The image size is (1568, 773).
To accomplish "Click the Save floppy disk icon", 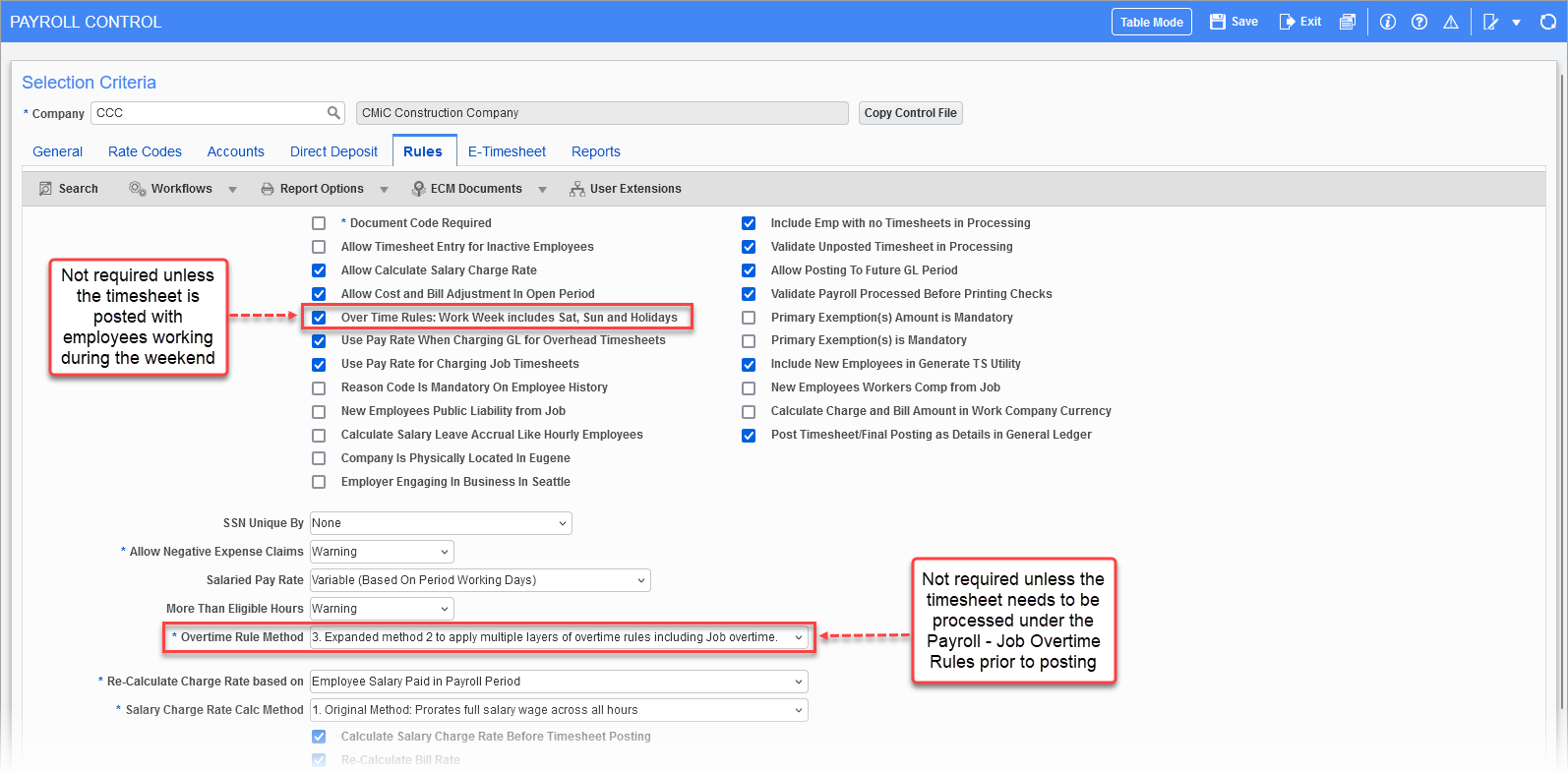I will pos(1218,22).
